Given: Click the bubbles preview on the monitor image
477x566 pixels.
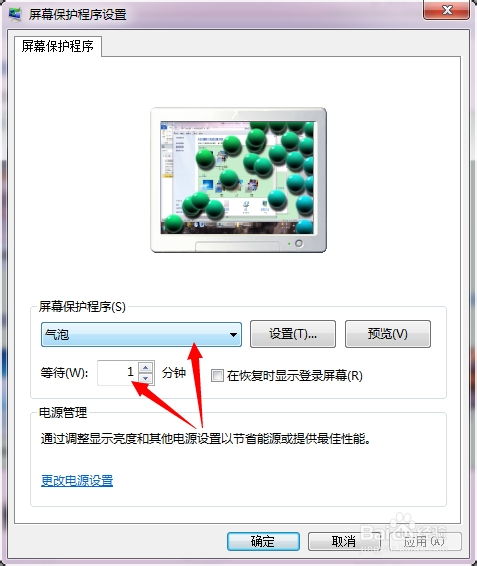Looking at the screenshot, I should 237,178.
